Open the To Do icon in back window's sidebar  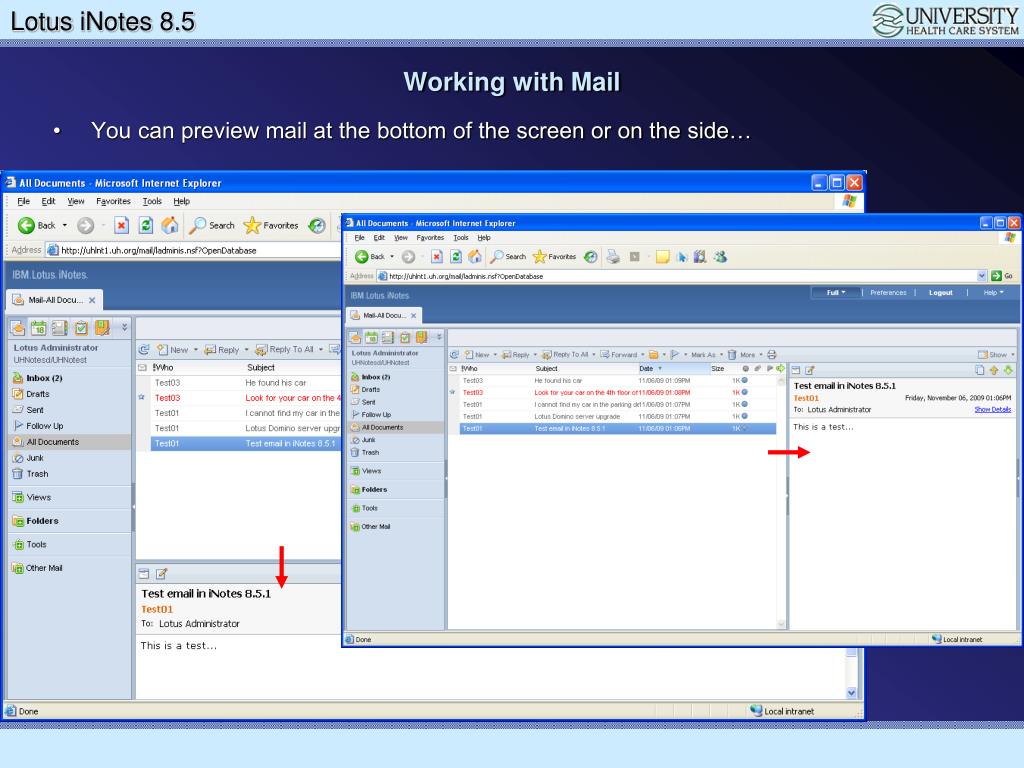(x=80, y=328)
